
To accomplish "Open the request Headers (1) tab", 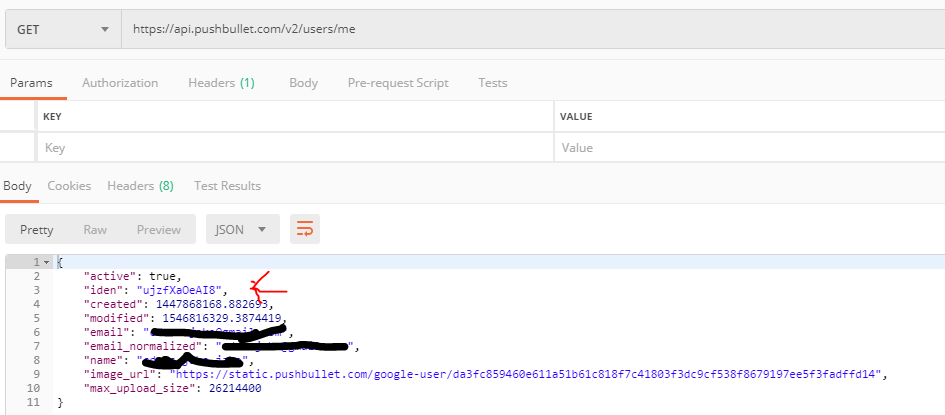I will point(221,83).
